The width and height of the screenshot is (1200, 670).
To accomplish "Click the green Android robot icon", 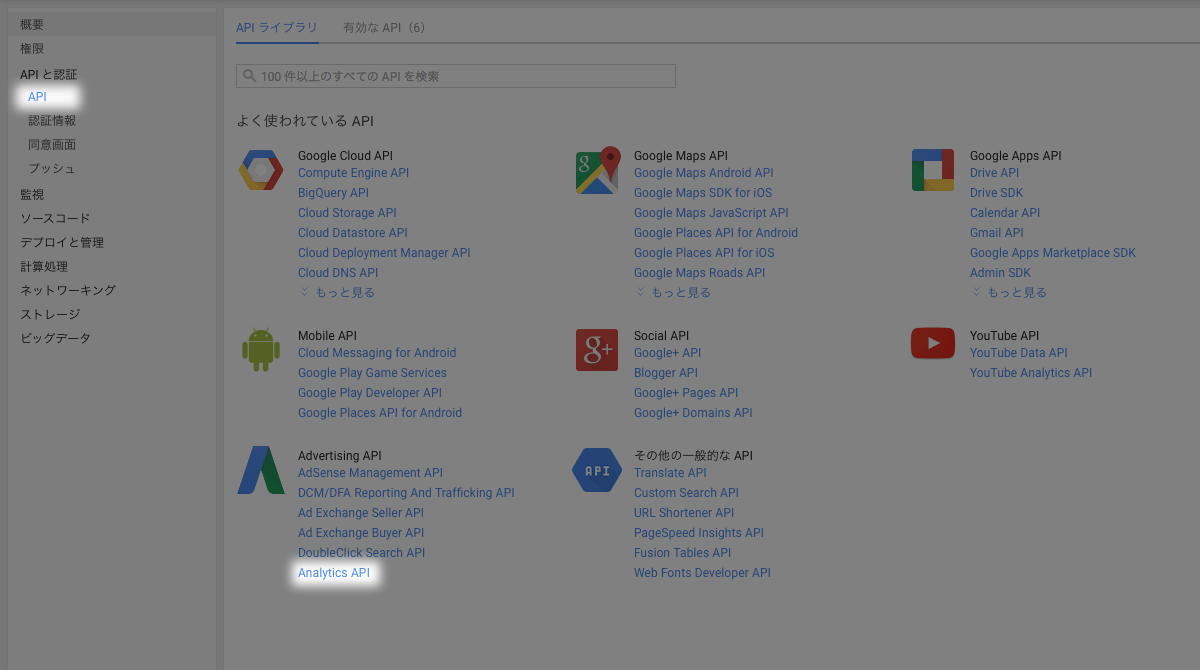I will 261,350.
